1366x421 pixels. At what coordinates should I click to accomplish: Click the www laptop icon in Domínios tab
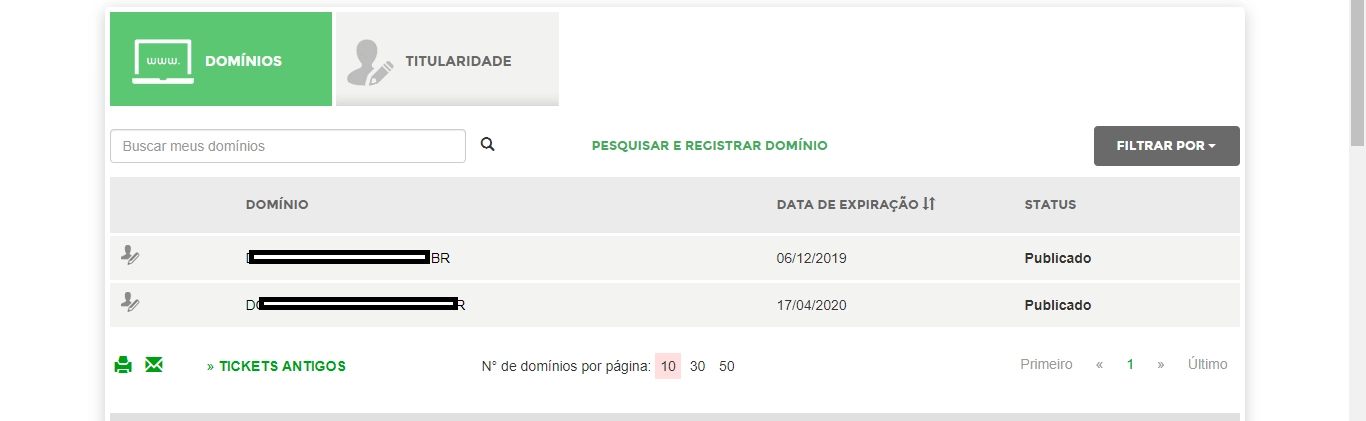[163, 61]
